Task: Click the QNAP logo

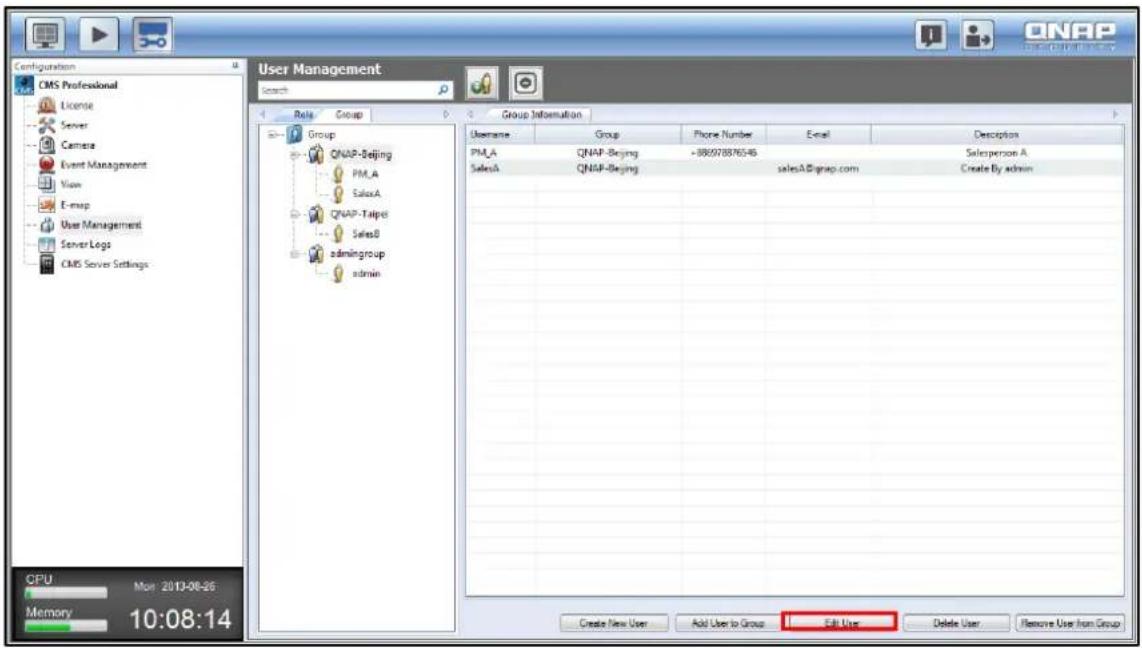Action: (1071, 34)
